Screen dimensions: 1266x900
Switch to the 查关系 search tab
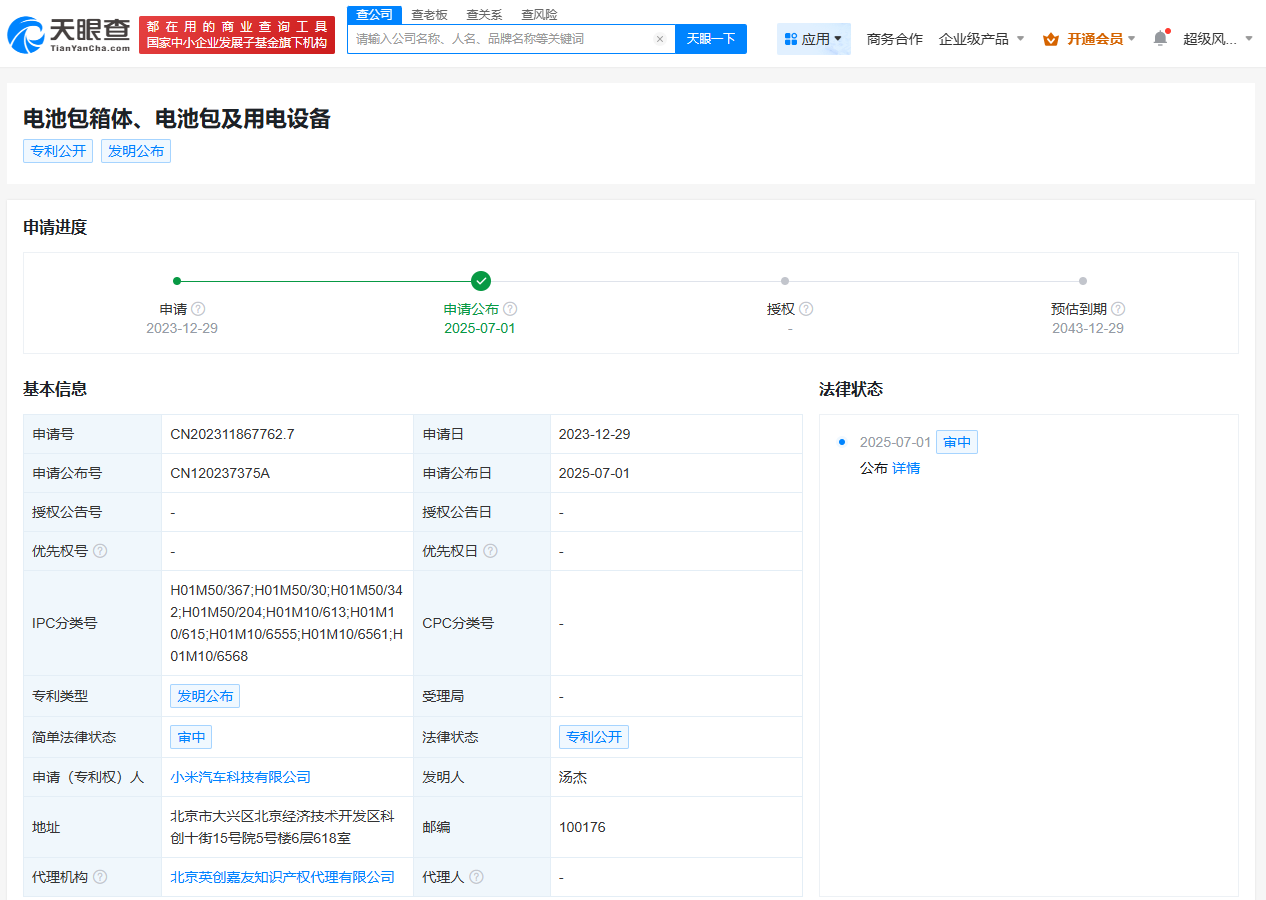tap(484, 15)
